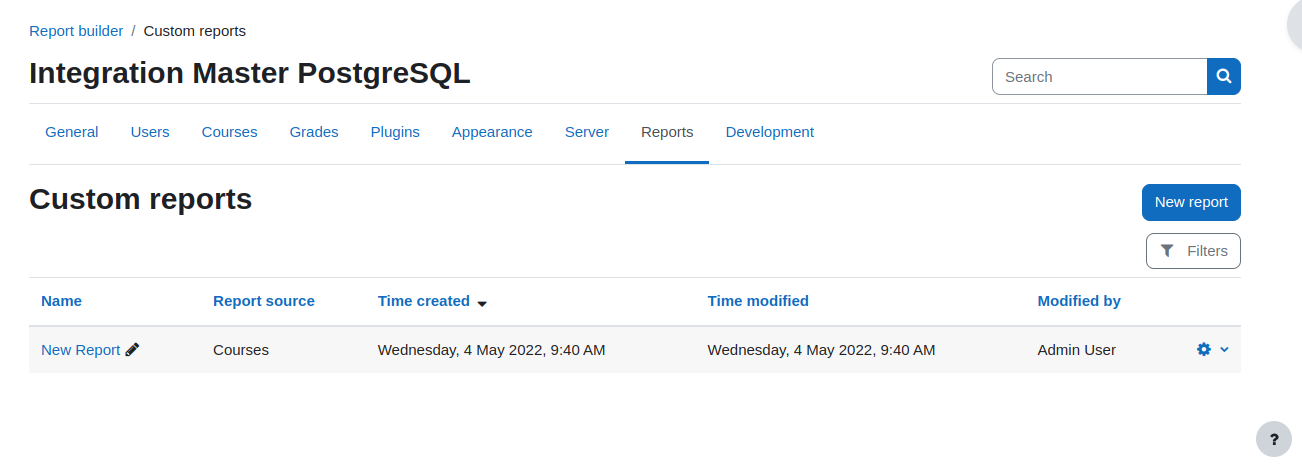Sort by Report source column header
Viewport: 1302px width, 465px height.
coord(264,301)
